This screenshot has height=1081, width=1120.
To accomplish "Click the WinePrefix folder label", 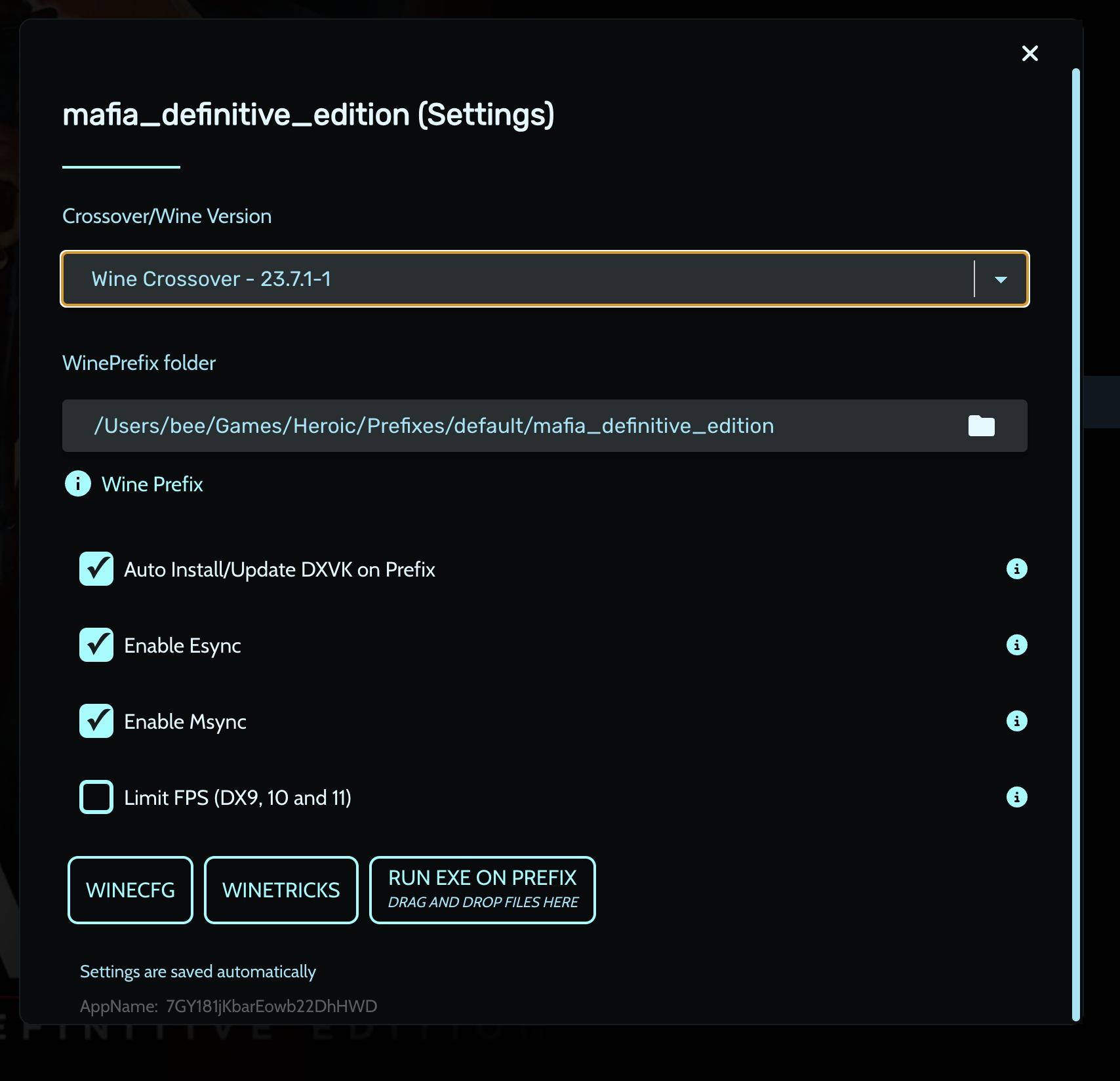I will point(139,363).
